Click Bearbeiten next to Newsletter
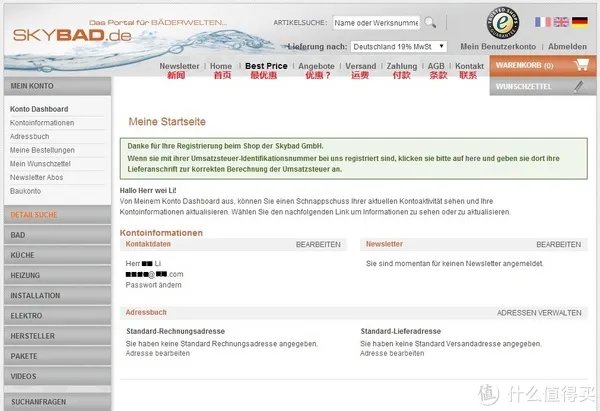This screenshot has width=600, height=411. (x=558, y=244)
